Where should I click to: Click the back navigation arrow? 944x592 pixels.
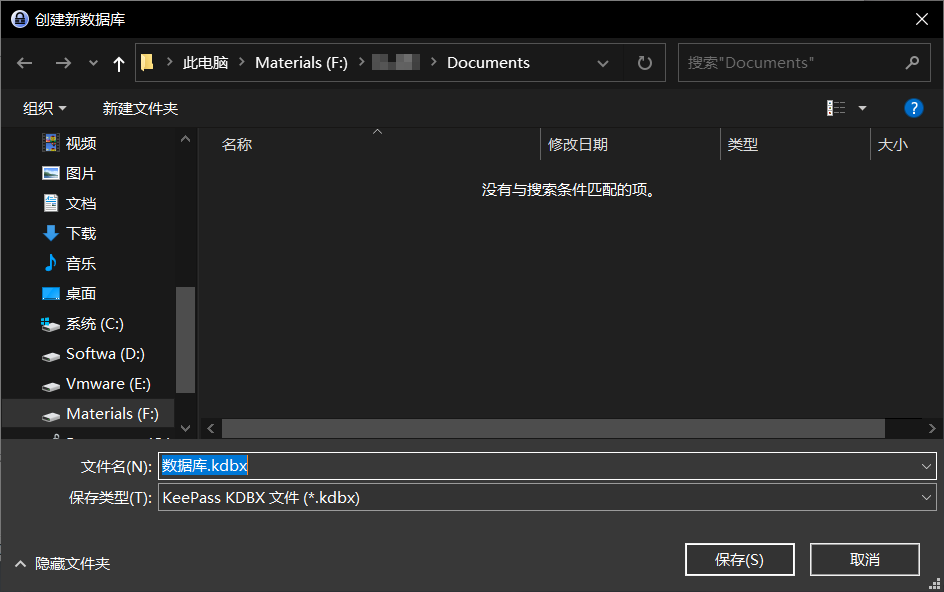tap(25, 63)
